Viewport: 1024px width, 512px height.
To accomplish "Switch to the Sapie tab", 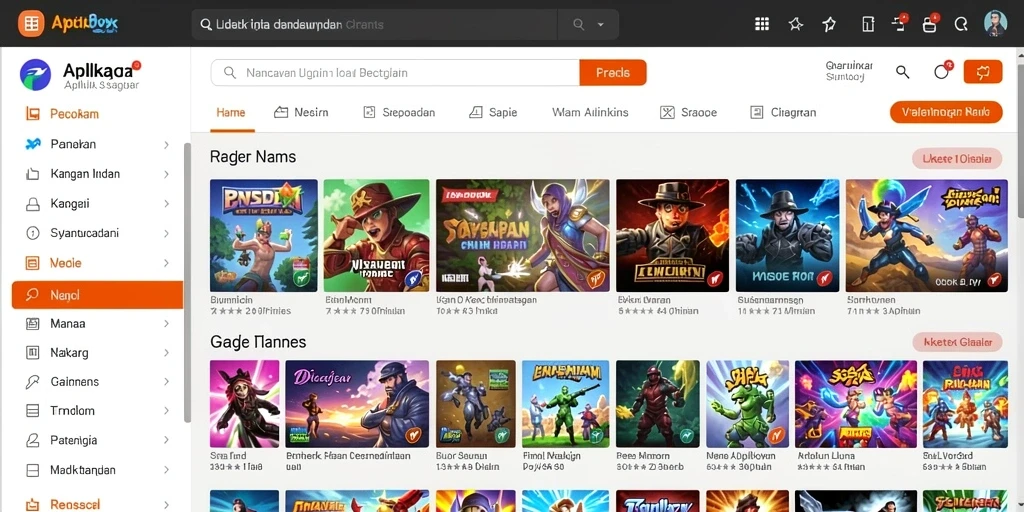I will (x=493, y=112).
